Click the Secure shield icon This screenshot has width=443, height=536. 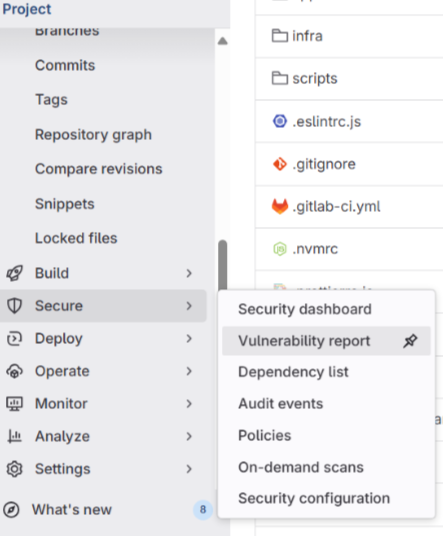(14, 306)
